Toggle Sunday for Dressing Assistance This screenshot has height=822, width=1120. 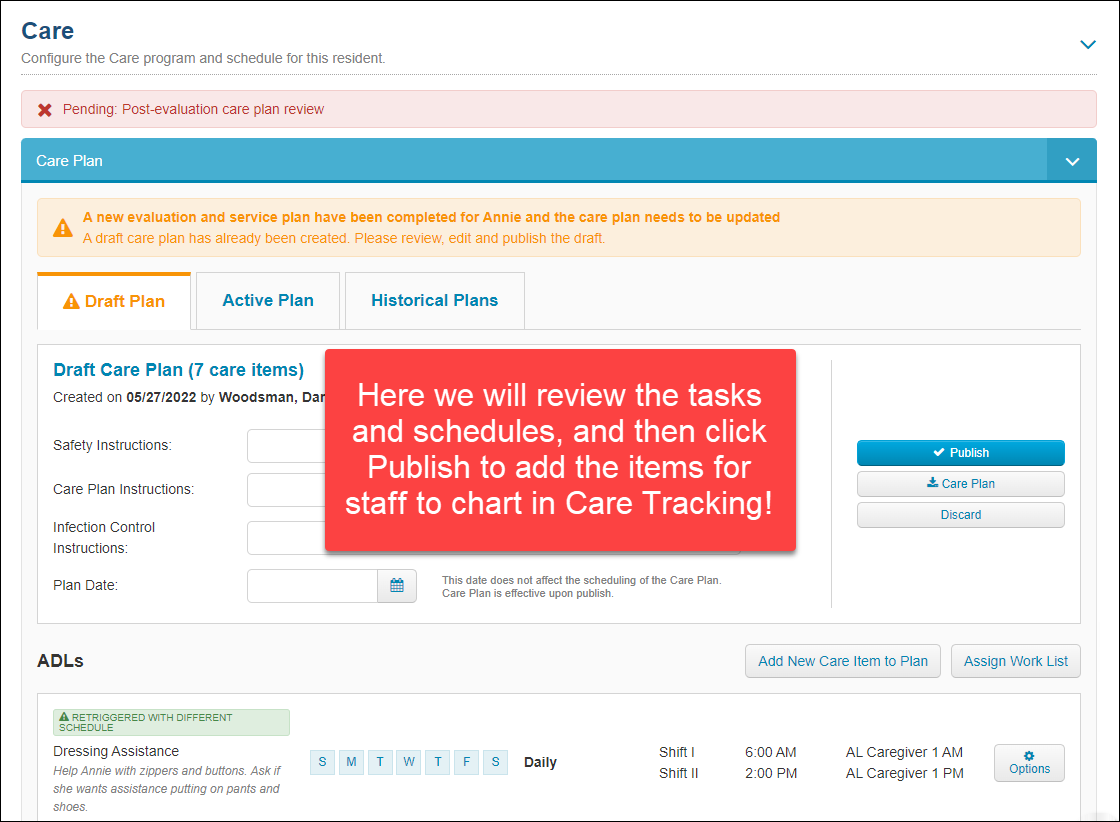coord(322,762)
